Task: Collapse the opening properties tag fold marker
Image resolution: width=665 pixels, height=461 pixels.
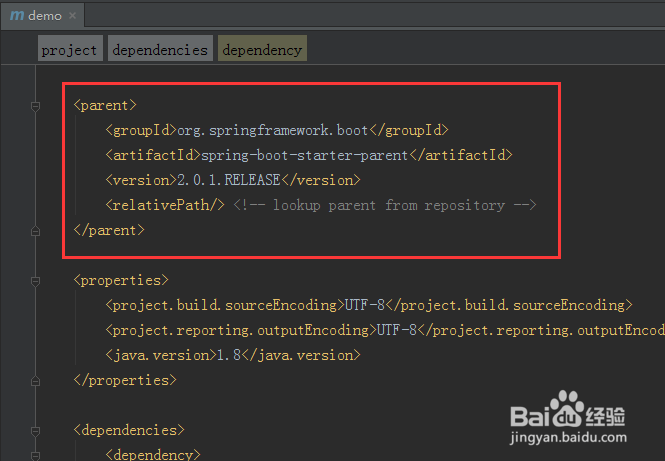Action: (x=36, y=281)
